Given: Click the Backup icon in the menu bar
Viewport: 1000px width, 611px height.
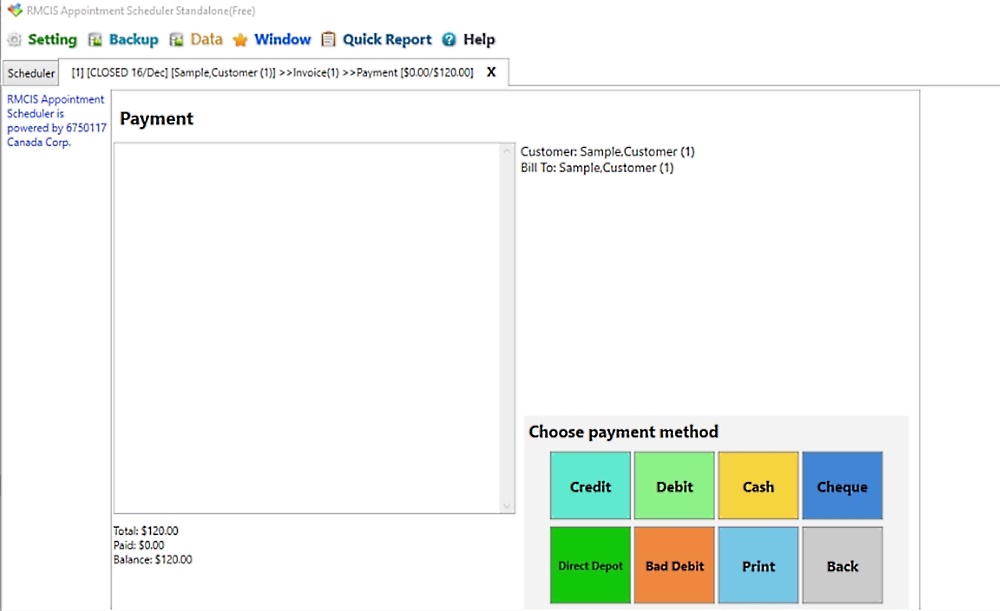Looking at the screenshot, I should pyautogui.click(x=95, y=40).
